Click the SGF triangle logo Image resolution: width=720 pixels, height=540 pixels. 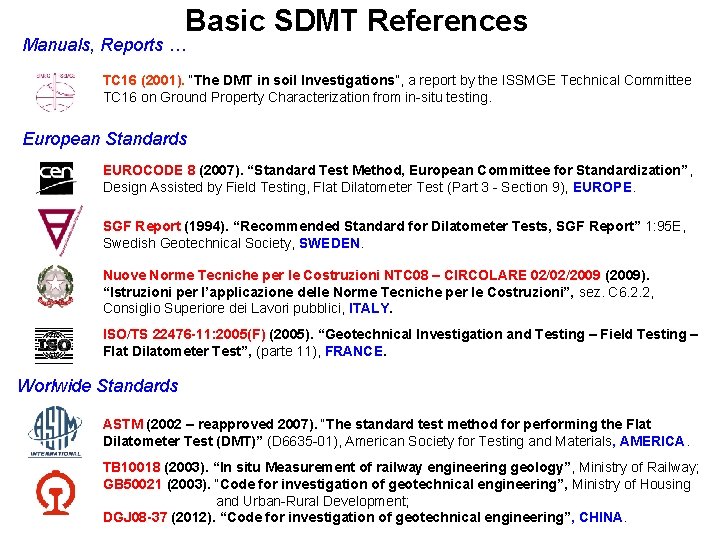tap(59, 231)
